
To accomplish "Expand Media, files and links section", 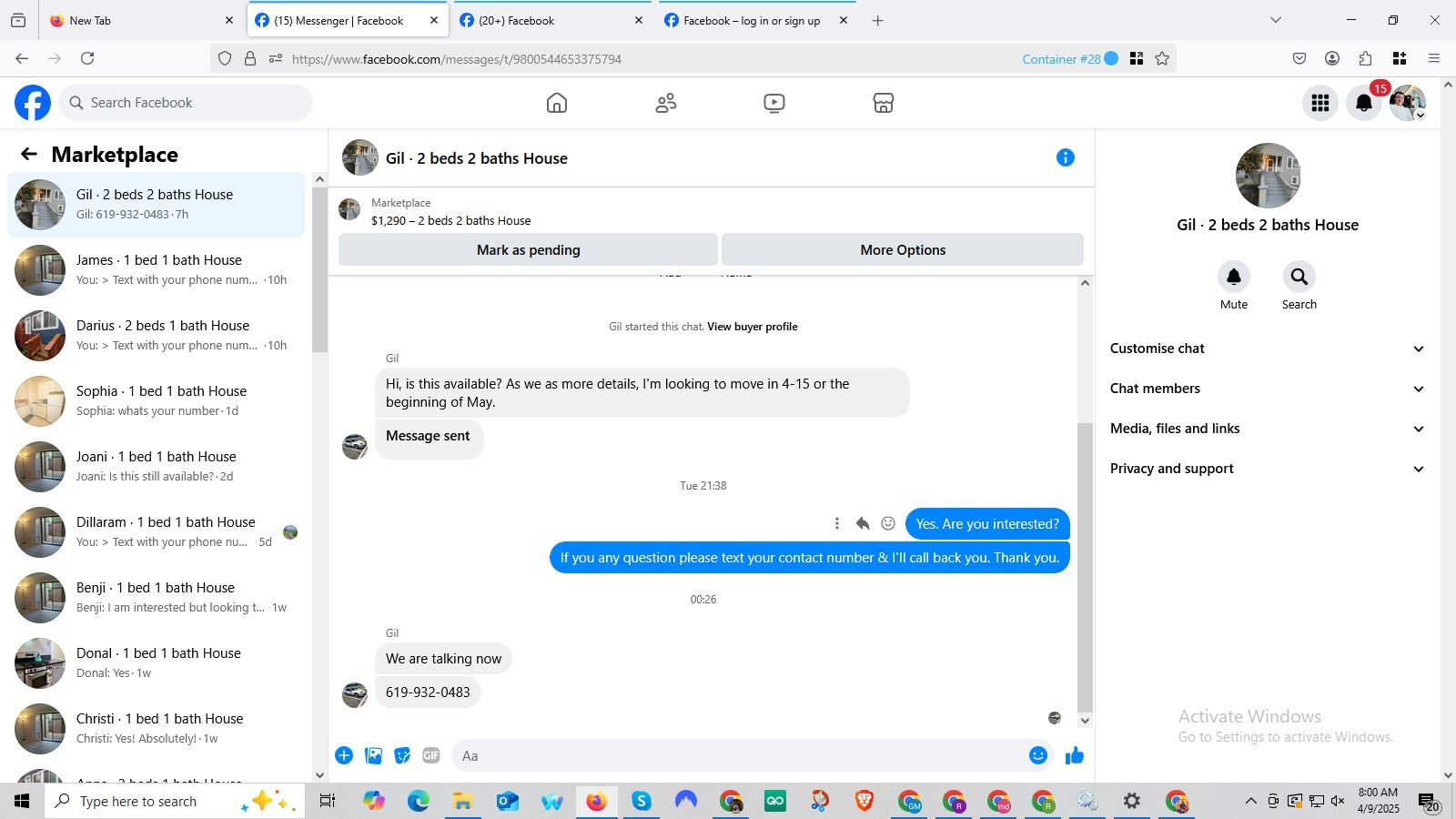I will 1267,429.
